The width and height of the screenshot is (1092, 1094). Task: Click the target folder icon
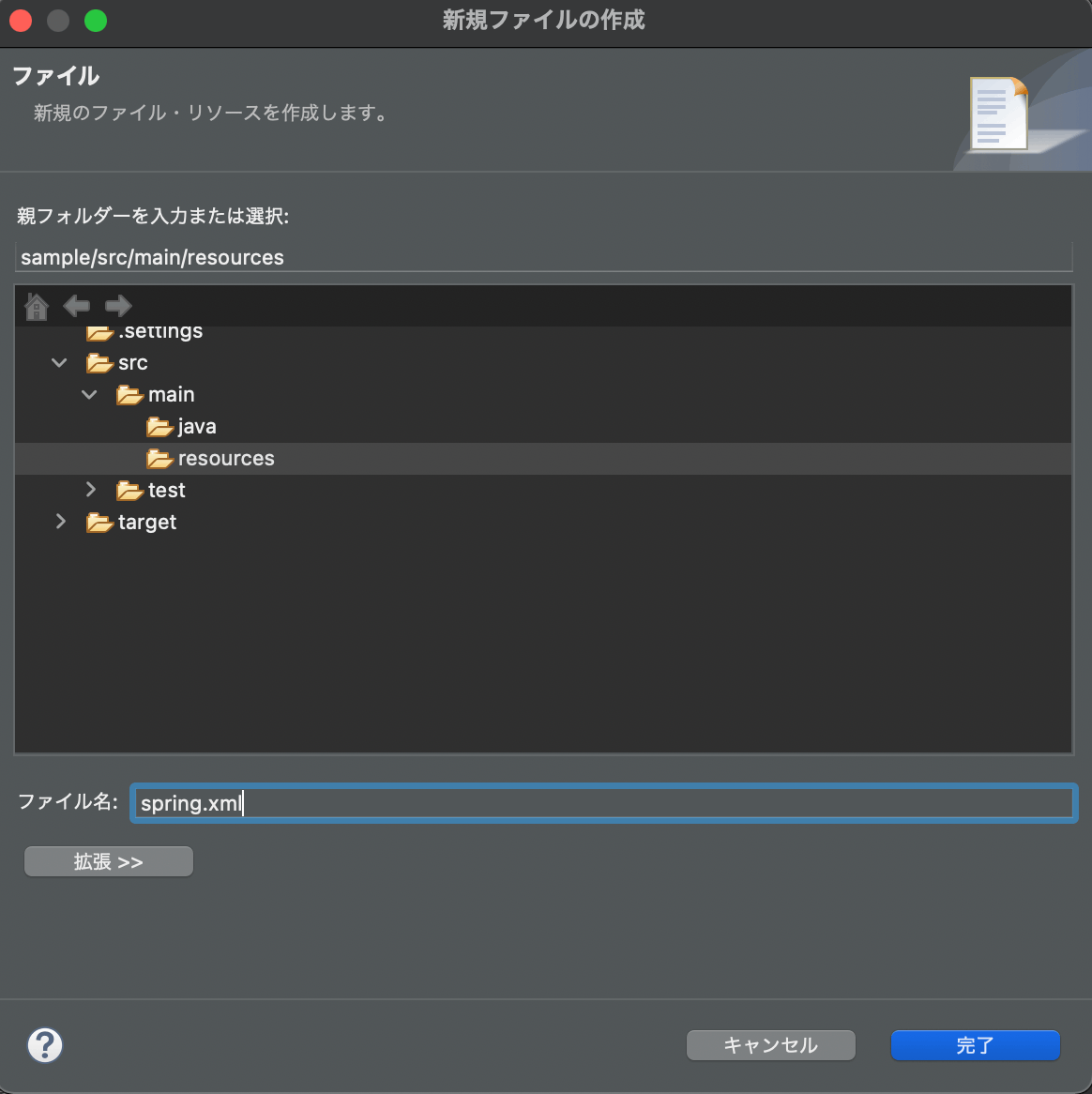point(99,522)
